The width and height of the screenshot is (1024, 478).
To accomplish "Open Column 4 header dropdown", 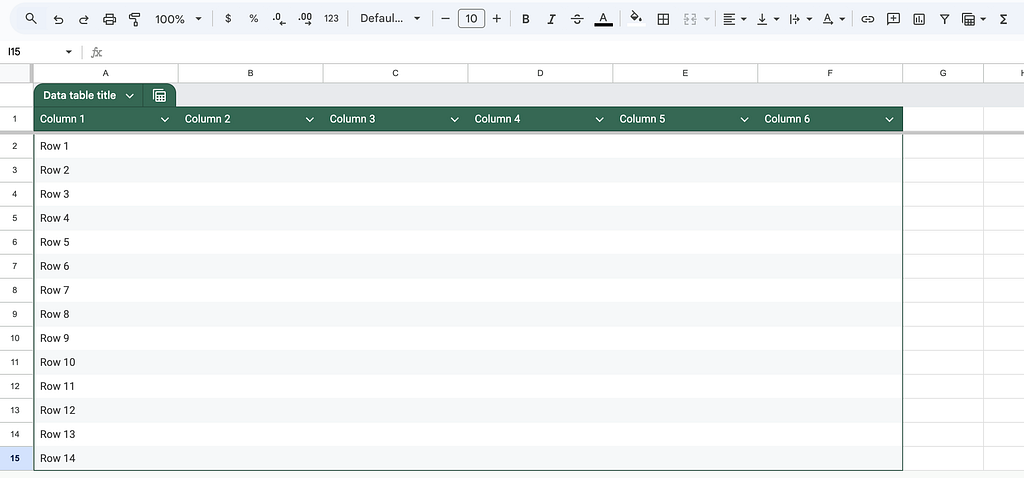I will 600,120.
